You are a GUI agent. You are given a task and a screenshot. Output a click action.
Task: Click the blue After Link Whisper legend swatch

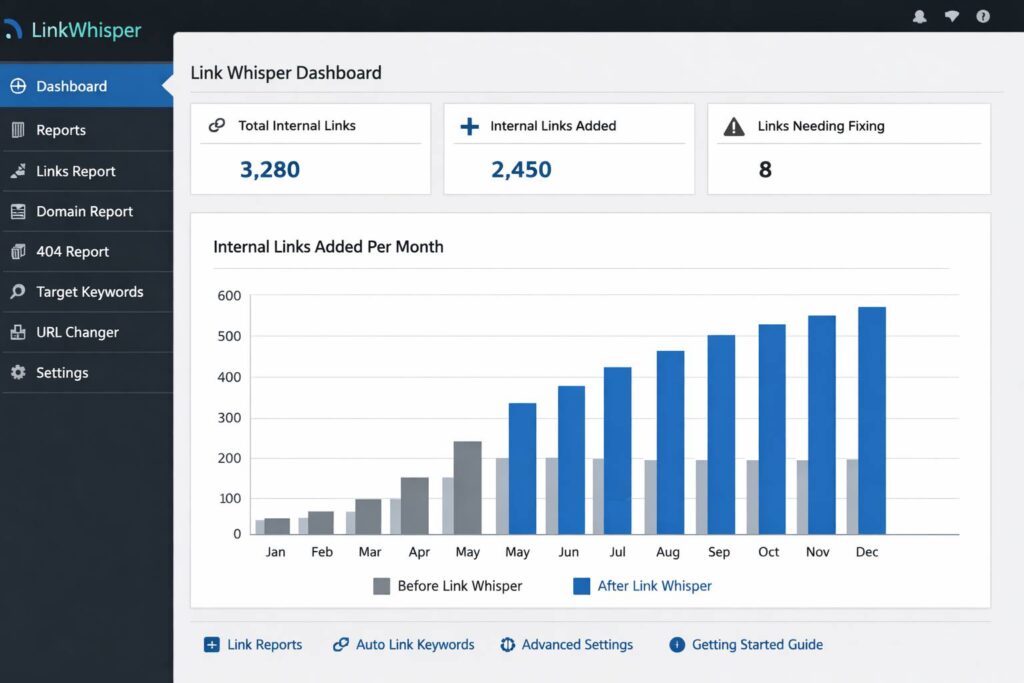(x=581, y=586)
